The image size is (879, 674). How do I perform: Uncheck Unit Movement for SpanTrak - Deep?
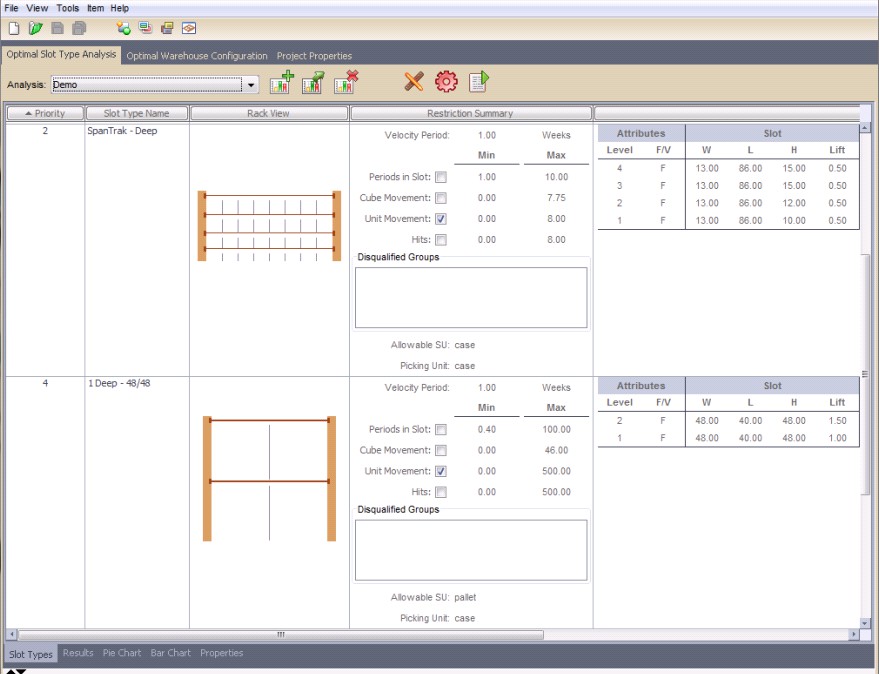[441, 219]
